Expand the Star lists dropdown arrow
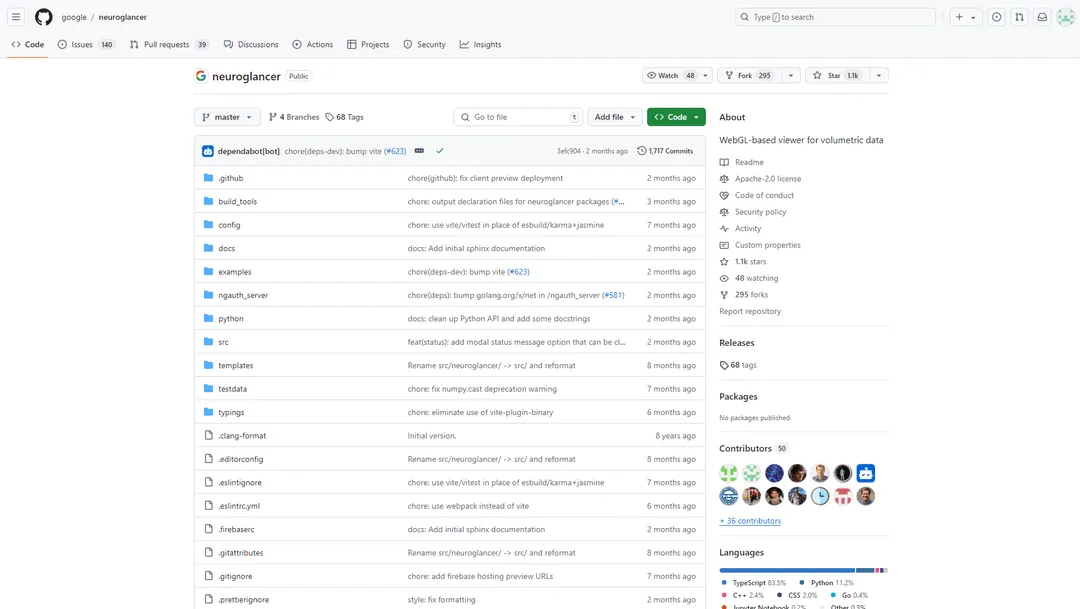Viewport: 1080px width, 609px height. click(879, 76)
